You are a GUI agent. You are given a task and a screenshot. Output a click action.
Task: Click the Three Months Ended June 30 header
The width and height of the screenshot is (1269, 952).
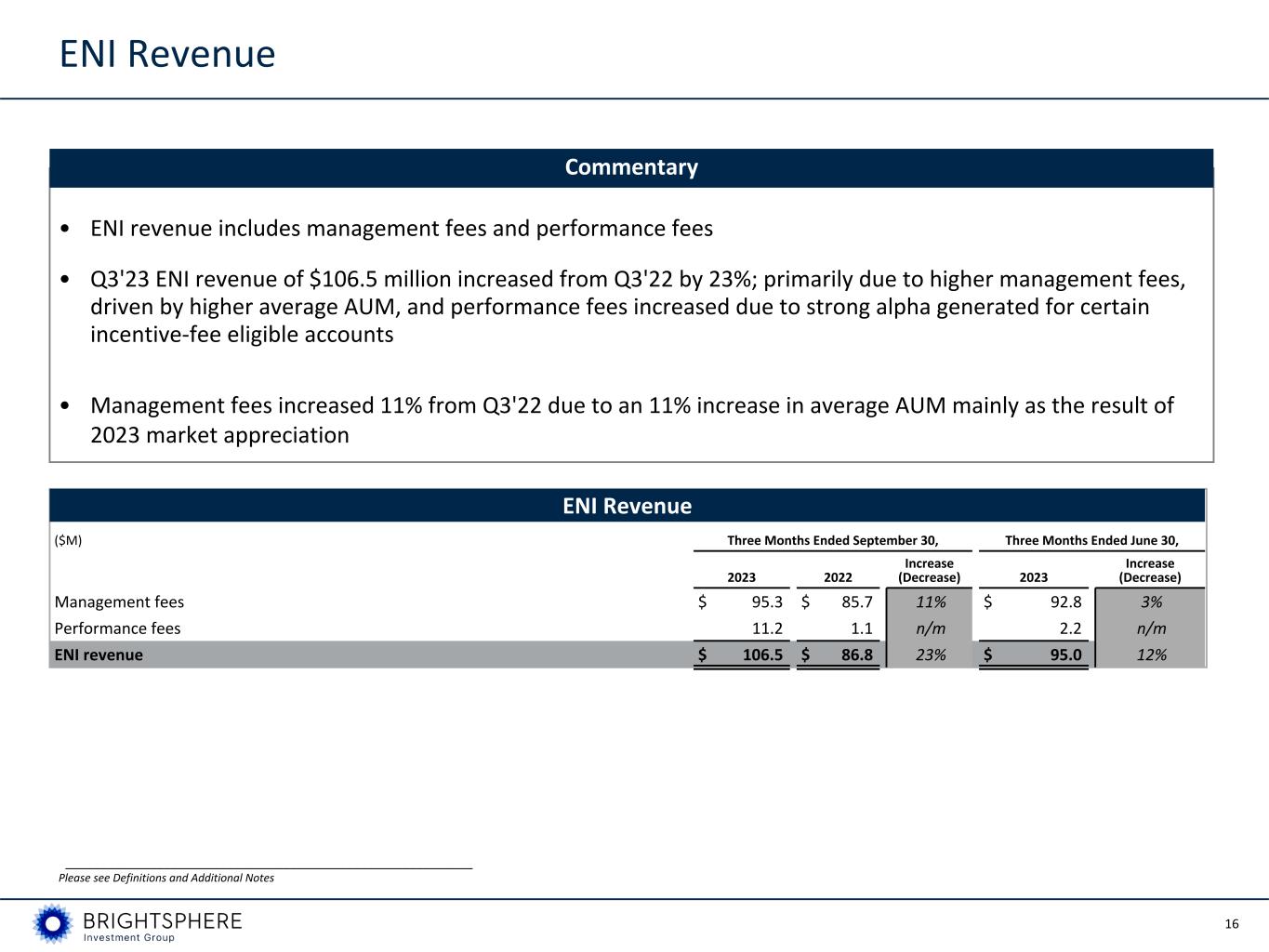point(1091,540)
